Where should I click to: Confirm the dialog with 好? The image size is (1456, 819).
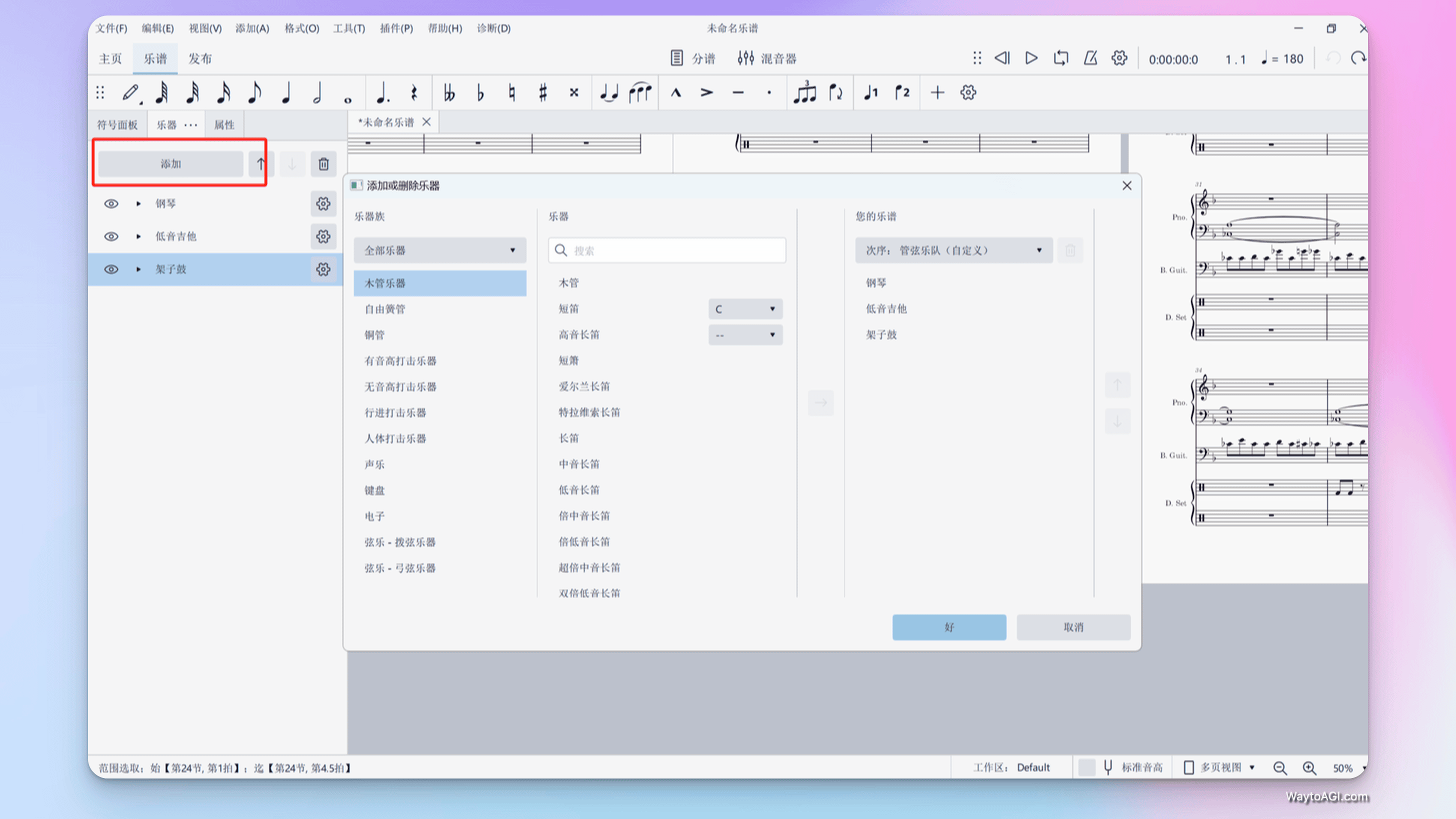[949, 627]
